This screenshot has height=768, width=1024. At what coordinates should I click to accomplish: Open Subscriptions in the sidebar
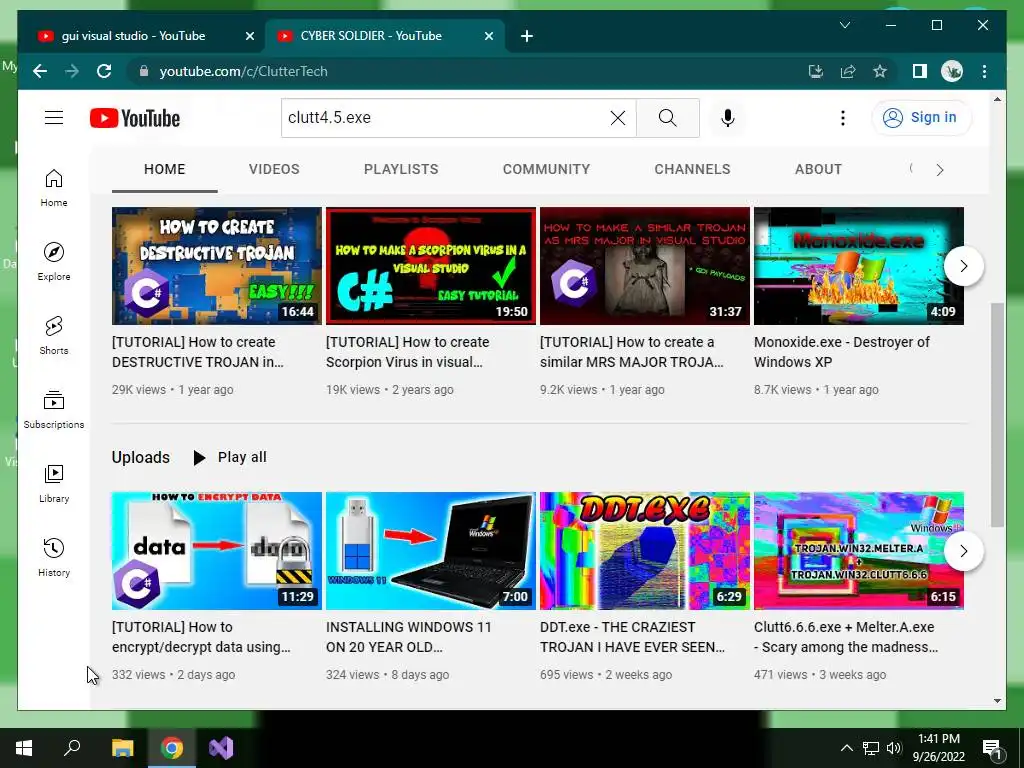54,409
